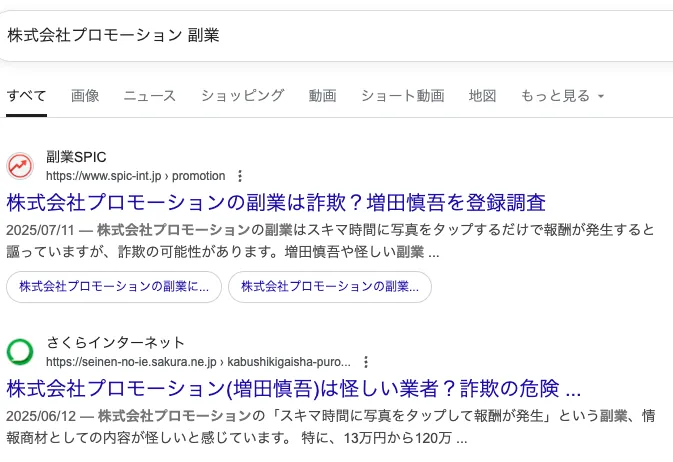Image resolution: width=673 pixels, height=462 pixels.
Task: Switch to the ショート動画 tab
Action: coord(403,96)
